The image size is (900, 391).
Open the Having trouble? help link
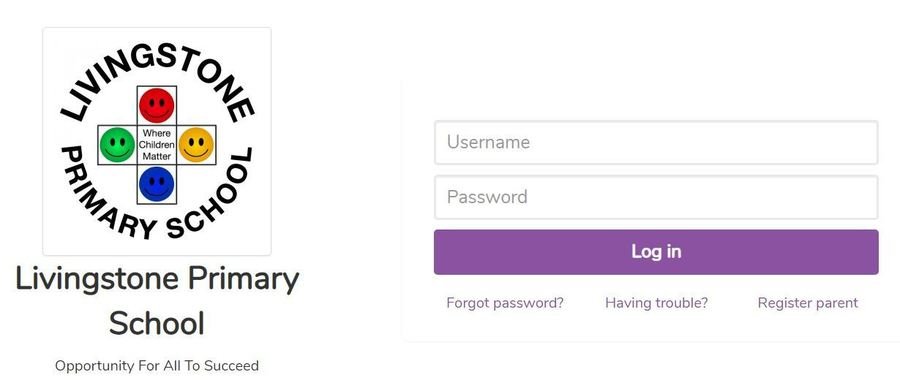tap(657, 303)
